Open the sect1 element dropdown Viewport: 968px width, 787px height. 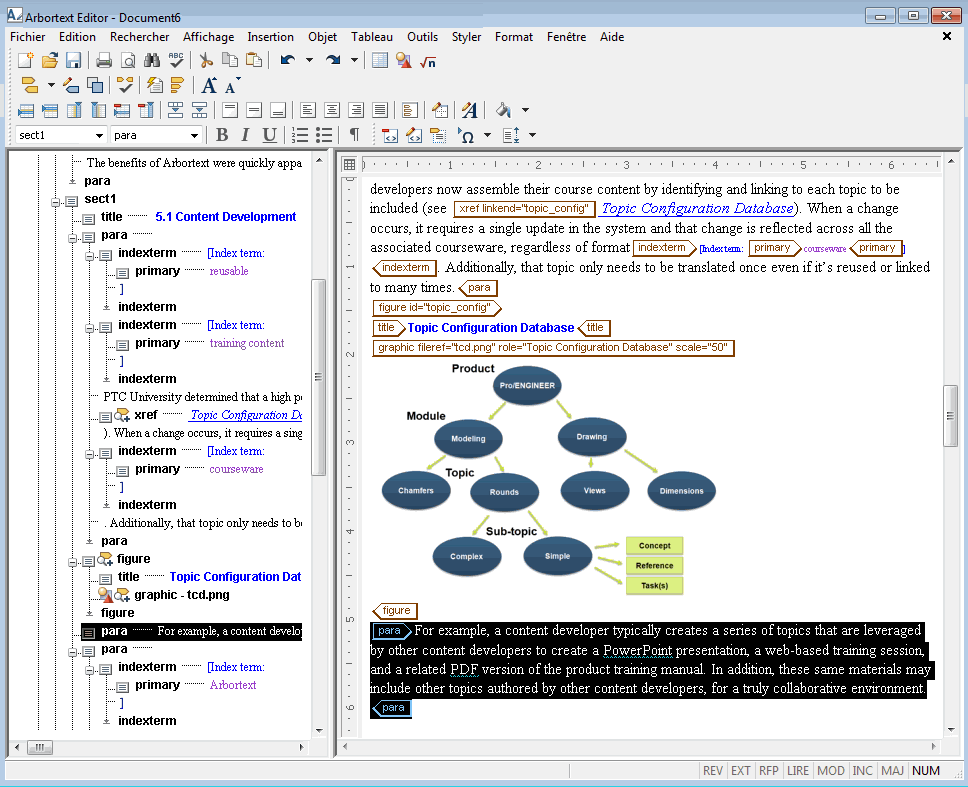(x=99, y=135)
